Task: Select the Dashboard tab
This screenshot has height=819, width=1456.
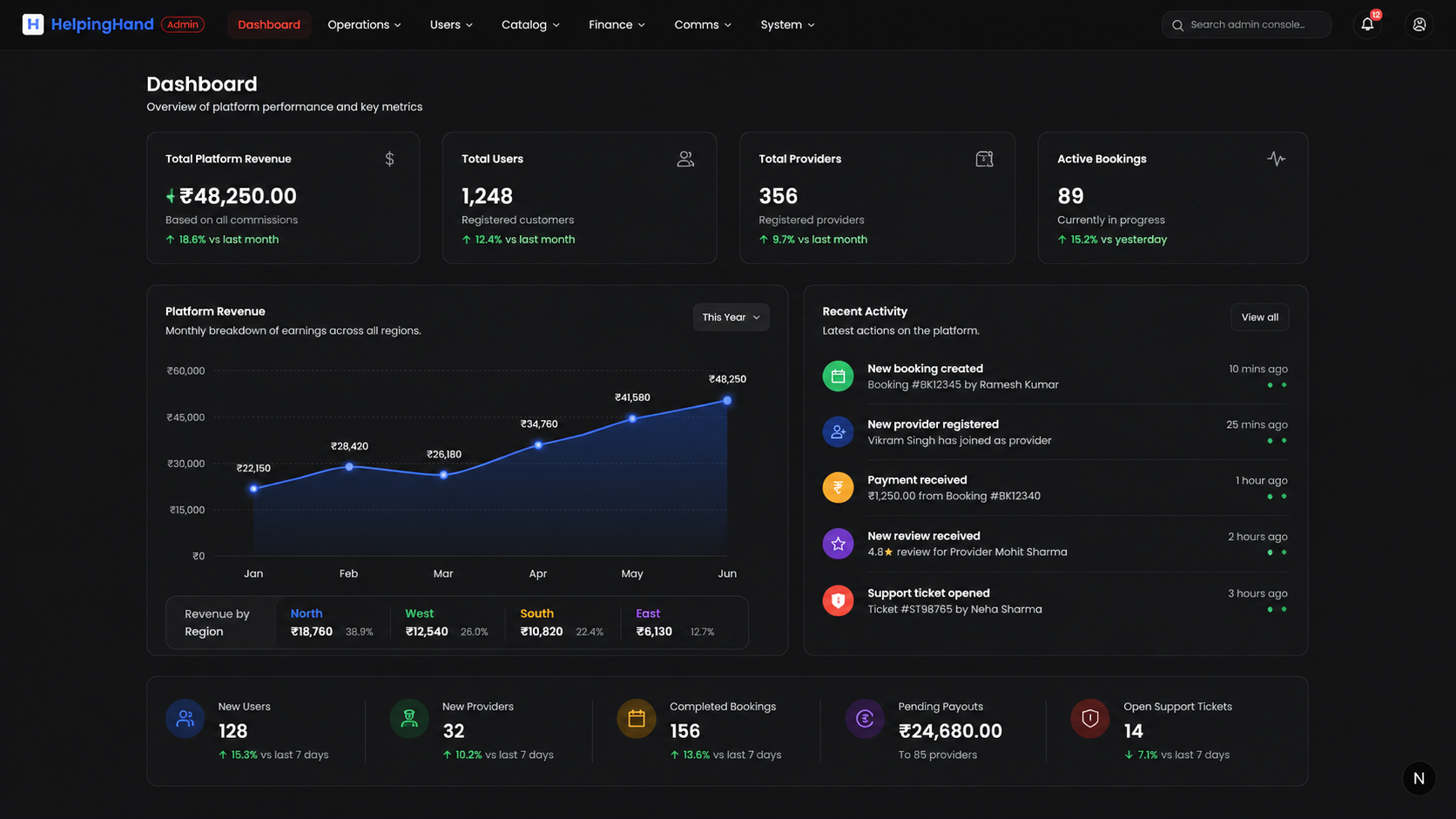Action: coord(269,24)
